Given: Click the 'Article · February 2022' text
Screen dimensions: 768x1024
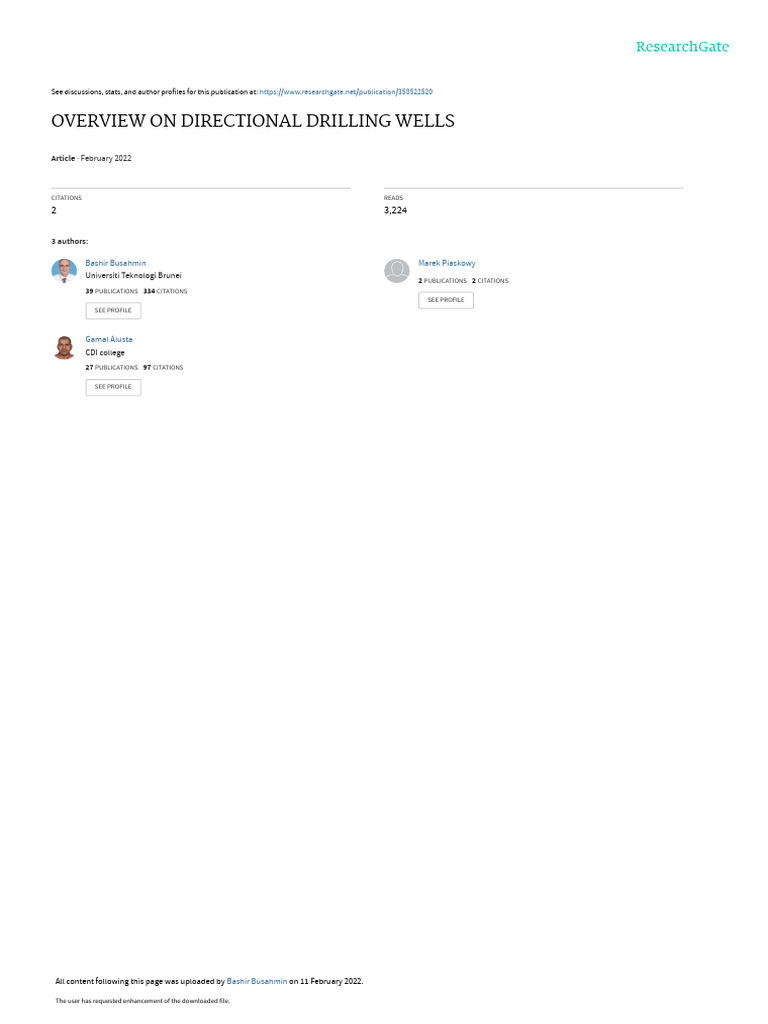Looking at the screenshot, I should 91,159.
